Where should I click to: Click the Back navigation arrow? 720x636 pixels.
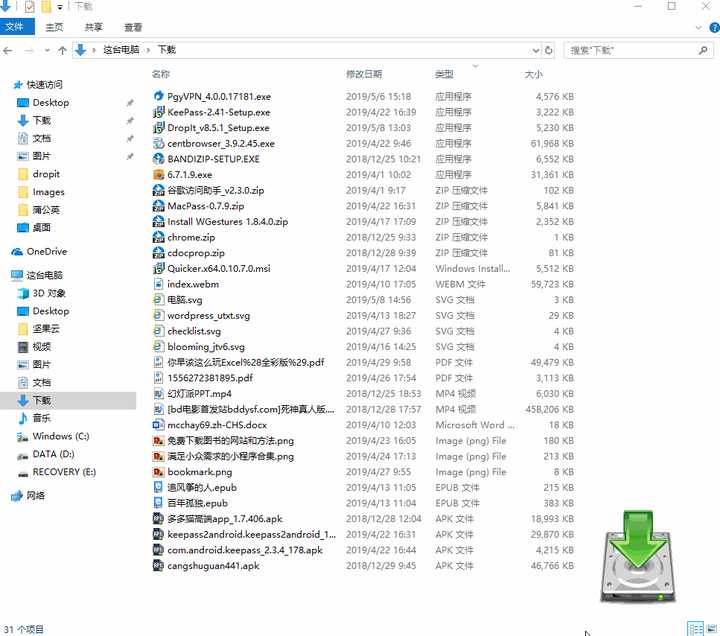pyautogui.click(x=8, y=50)
